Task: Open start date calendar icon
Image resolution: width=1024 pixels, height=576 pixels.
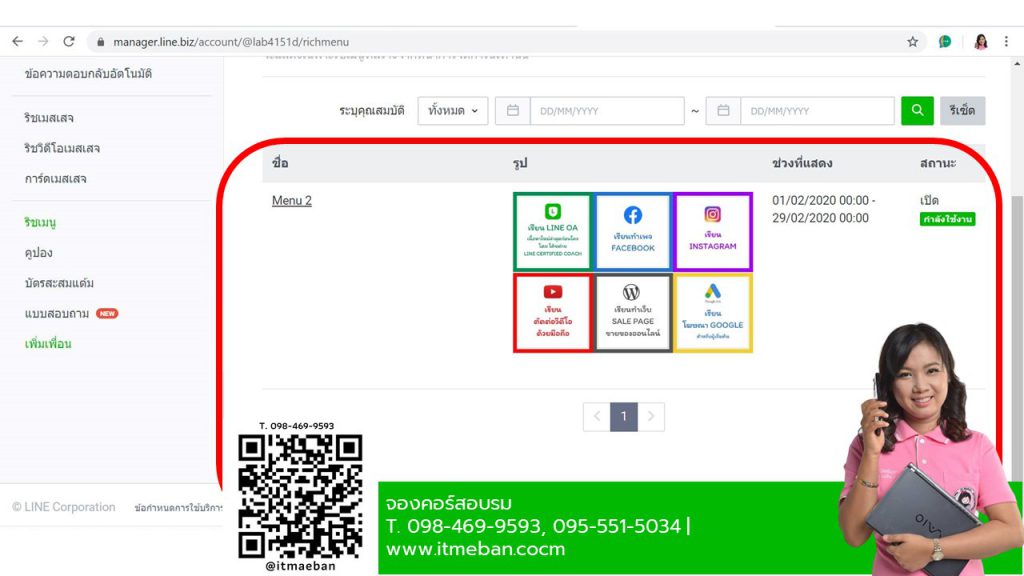Action: tap(512, 111)
